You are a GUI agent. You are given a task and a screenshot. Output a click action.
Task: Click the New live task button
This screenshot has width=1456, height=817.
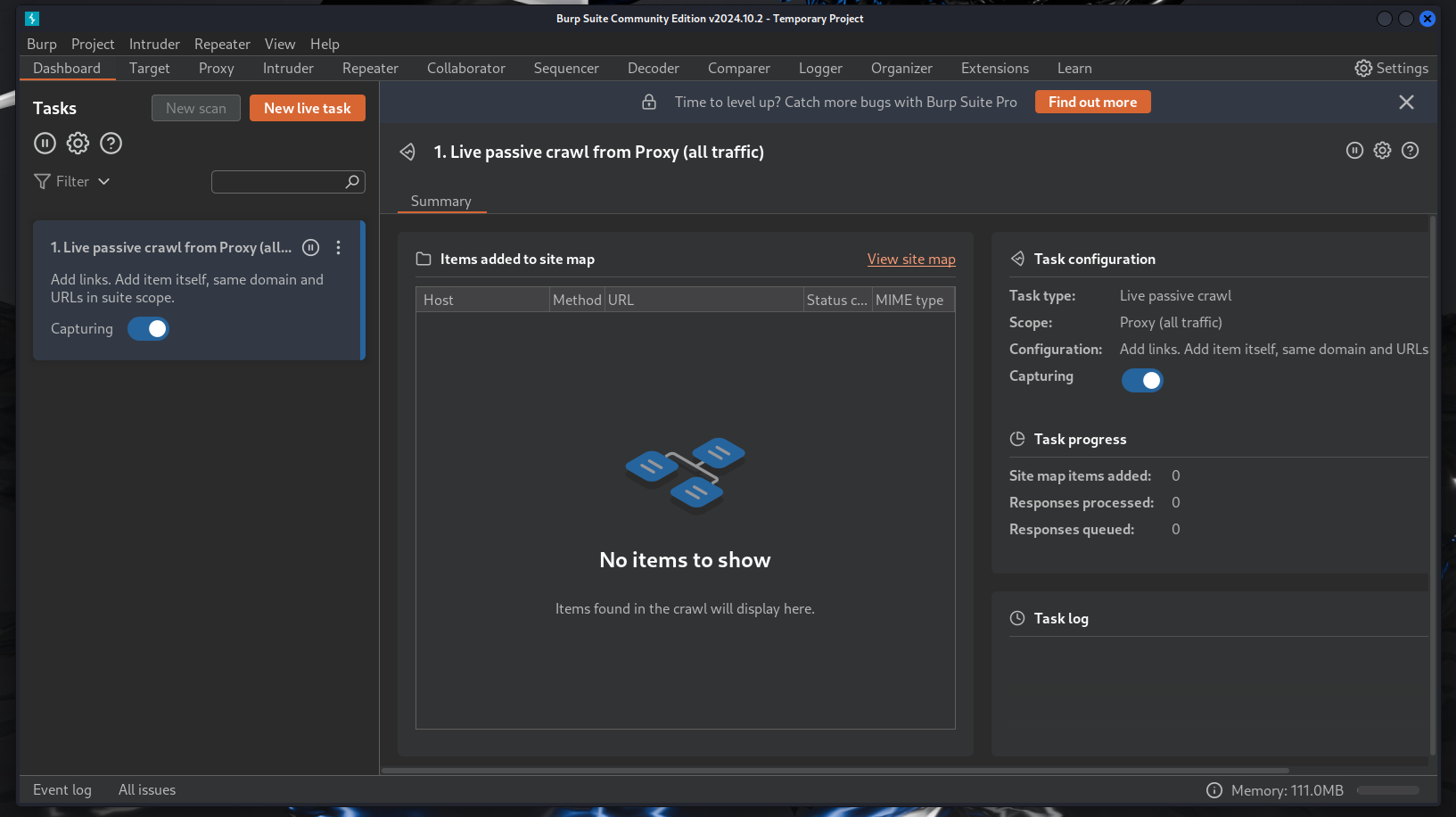coord(307,107)
